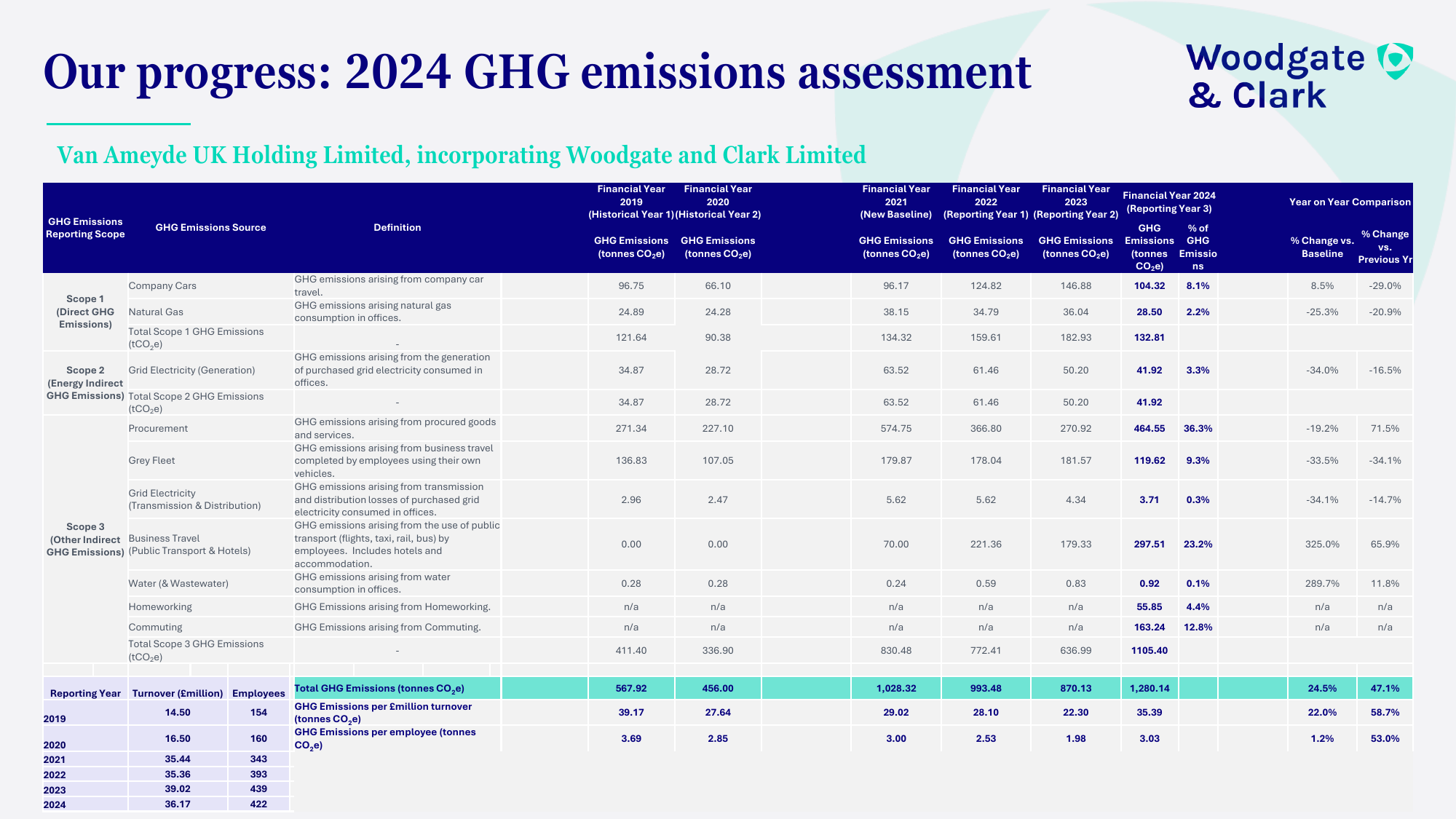
Task: Click 'Business Travel (Public Transport & Hotels)' label
Action: (x=189, y=545)
